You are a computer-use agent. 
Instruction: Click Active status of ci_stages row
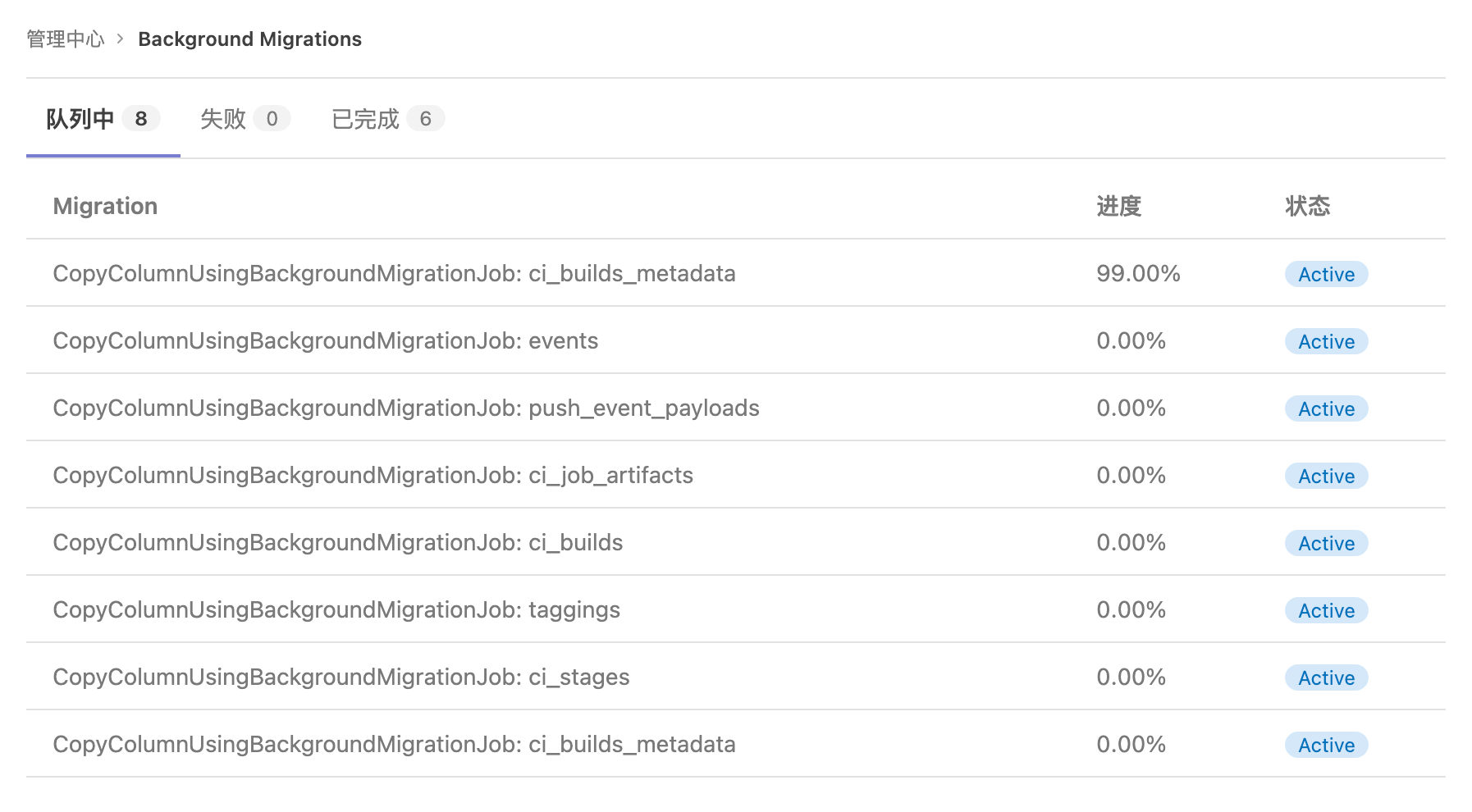click(1326, 678)
